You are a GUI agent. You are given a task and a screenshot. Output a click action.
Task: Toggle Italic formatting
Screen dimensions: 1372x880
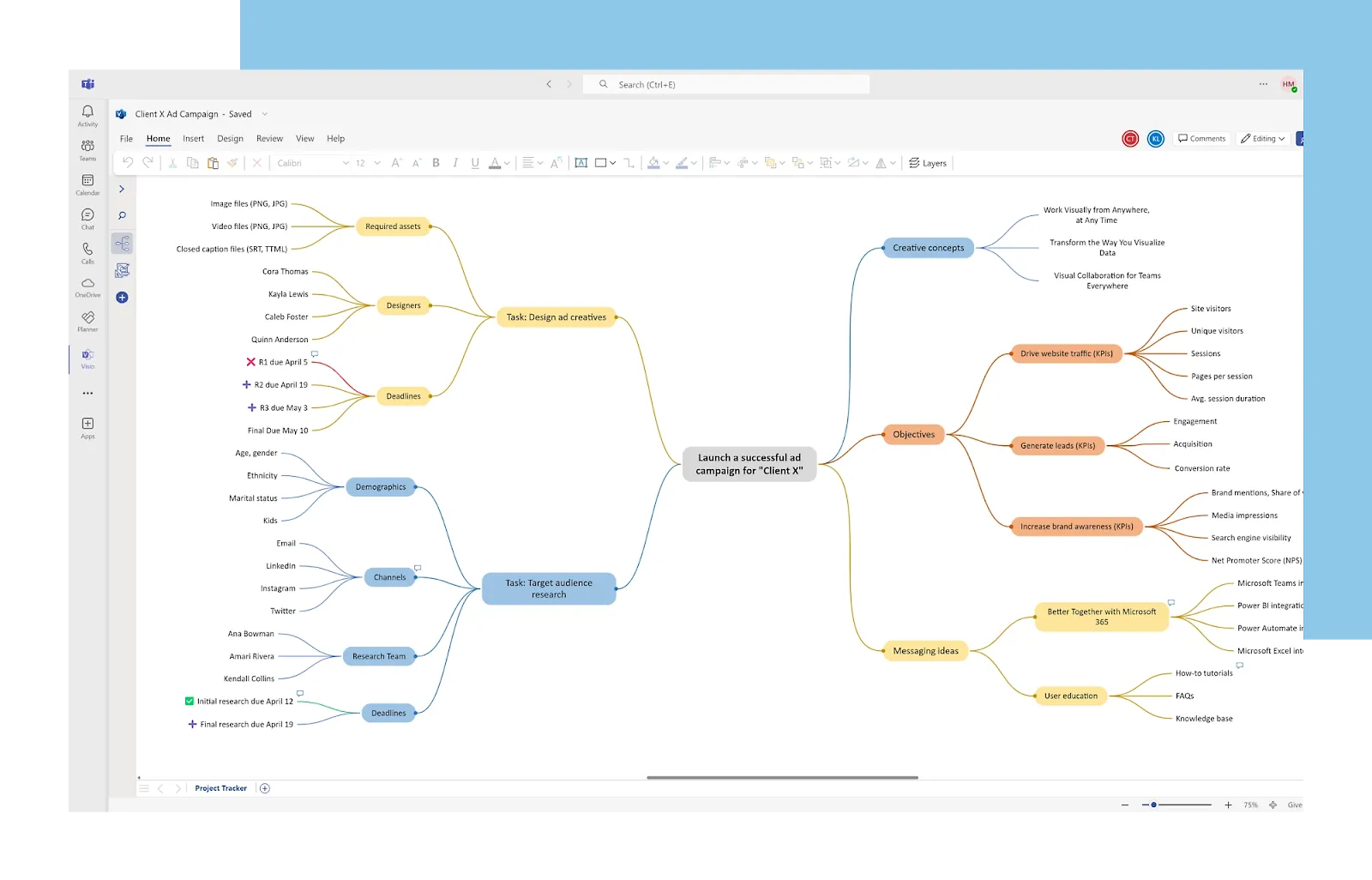pos(455,163)
